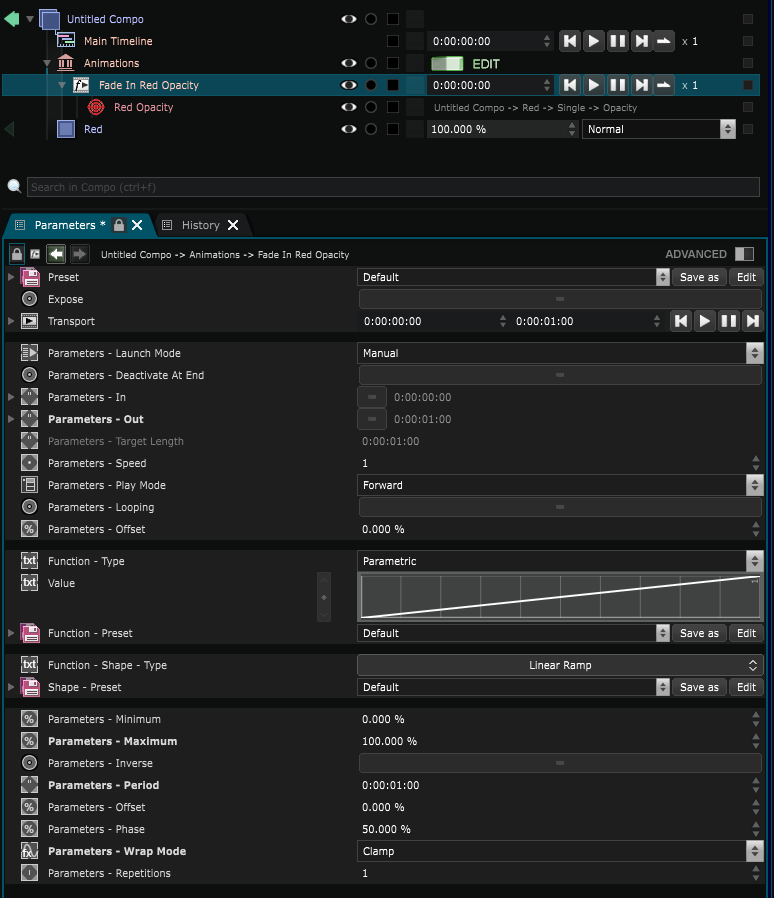Click the lock icon in Parameters tab
The image size is (774, 898).
coord(119,225)
